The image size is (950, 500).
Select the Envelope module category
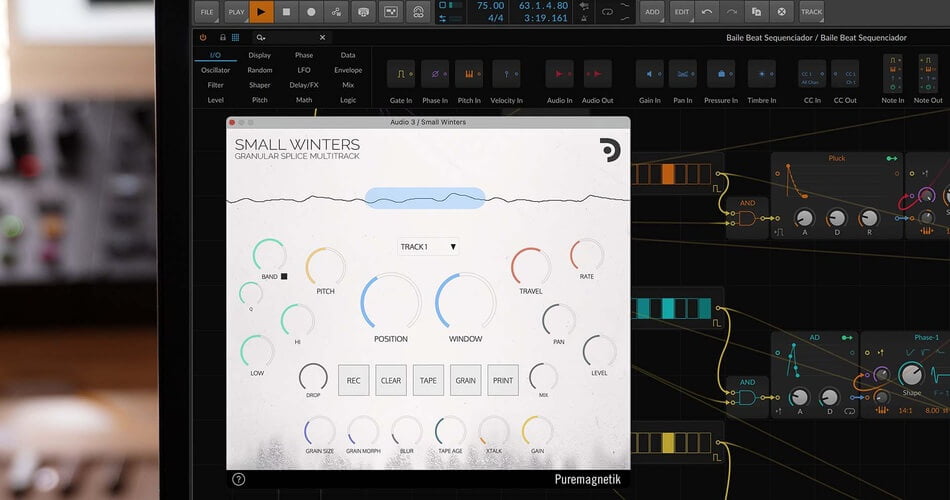pos(348,70)
